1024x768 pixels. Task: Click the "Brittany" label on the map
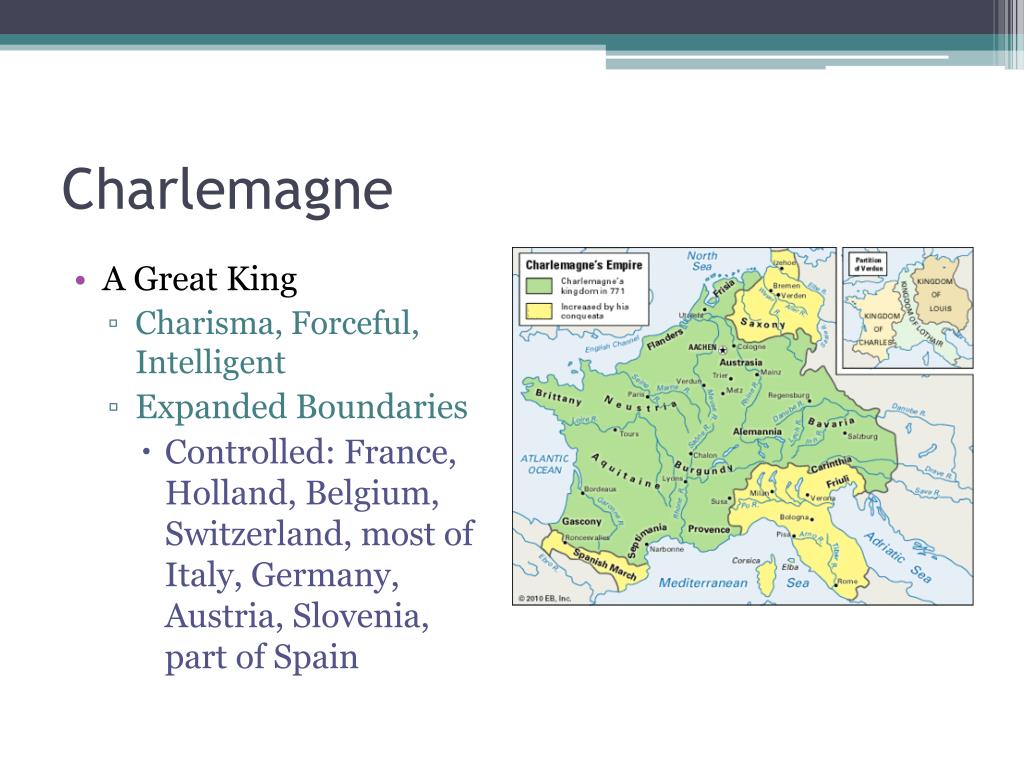[558, 396]
